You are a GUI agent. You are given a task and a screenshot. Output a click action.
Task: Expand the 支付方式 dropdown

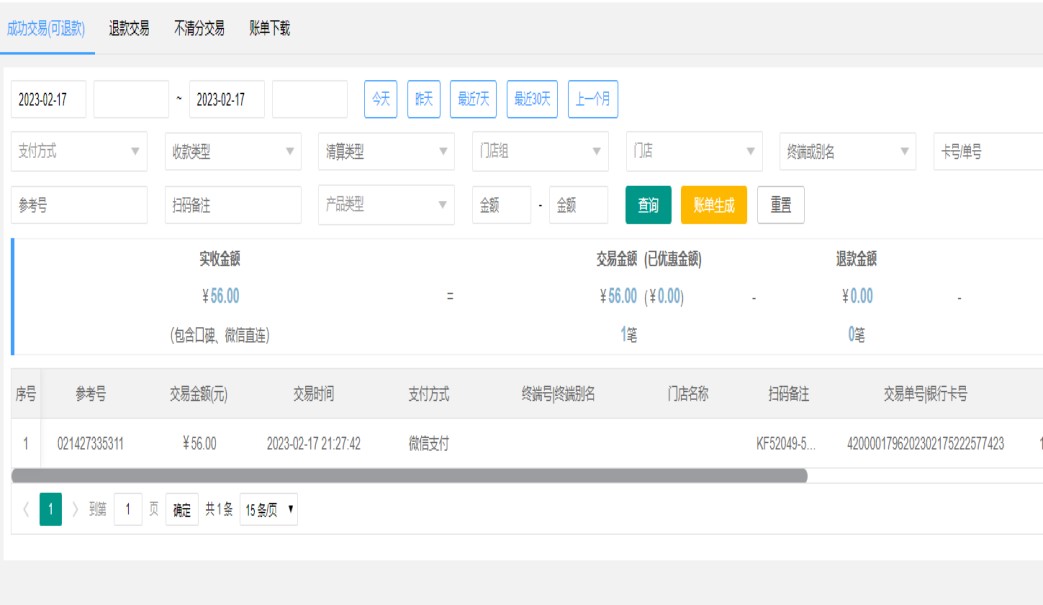coord(79,152)
